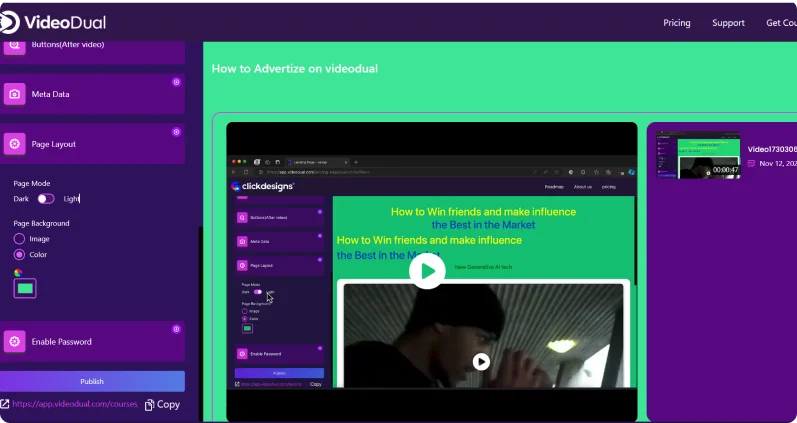The height and width of the screenshot is (423, 797).
Task: Select the Color page background option
Action: pos(19,255)
